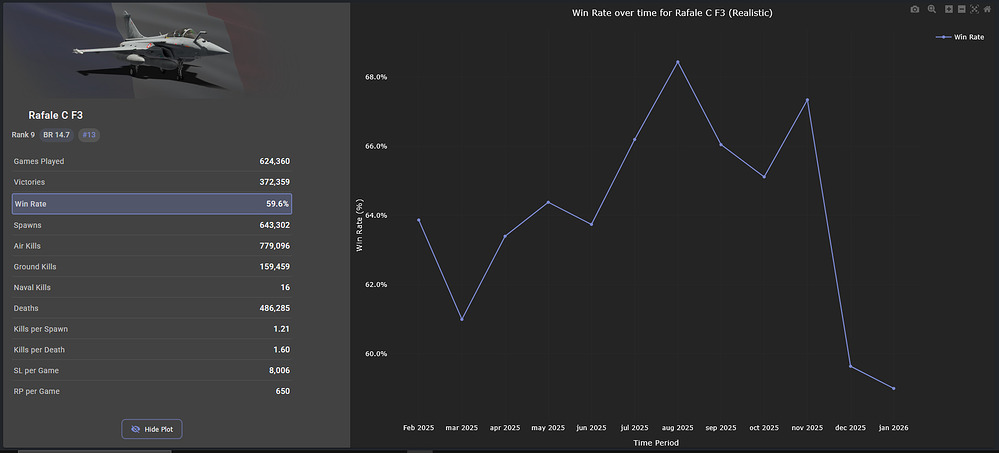Click the mar 2025 data point
Image resolution: width=999 pixels, height=453 pixels.
pos(461,319)
